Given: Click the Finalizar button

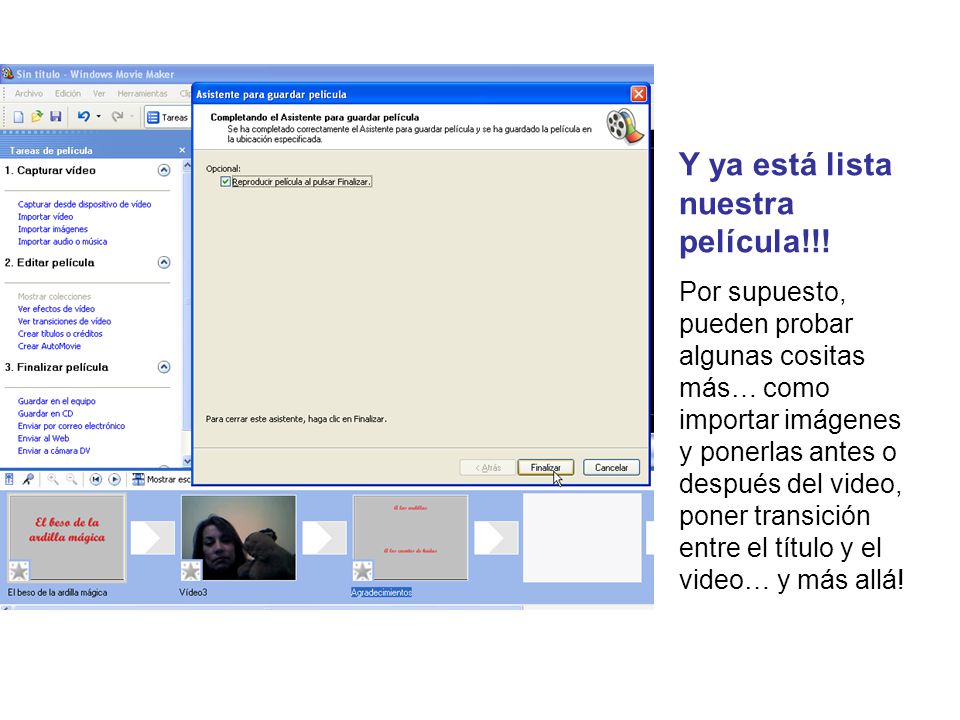Looking at the screenshot, I should (546, 468).
